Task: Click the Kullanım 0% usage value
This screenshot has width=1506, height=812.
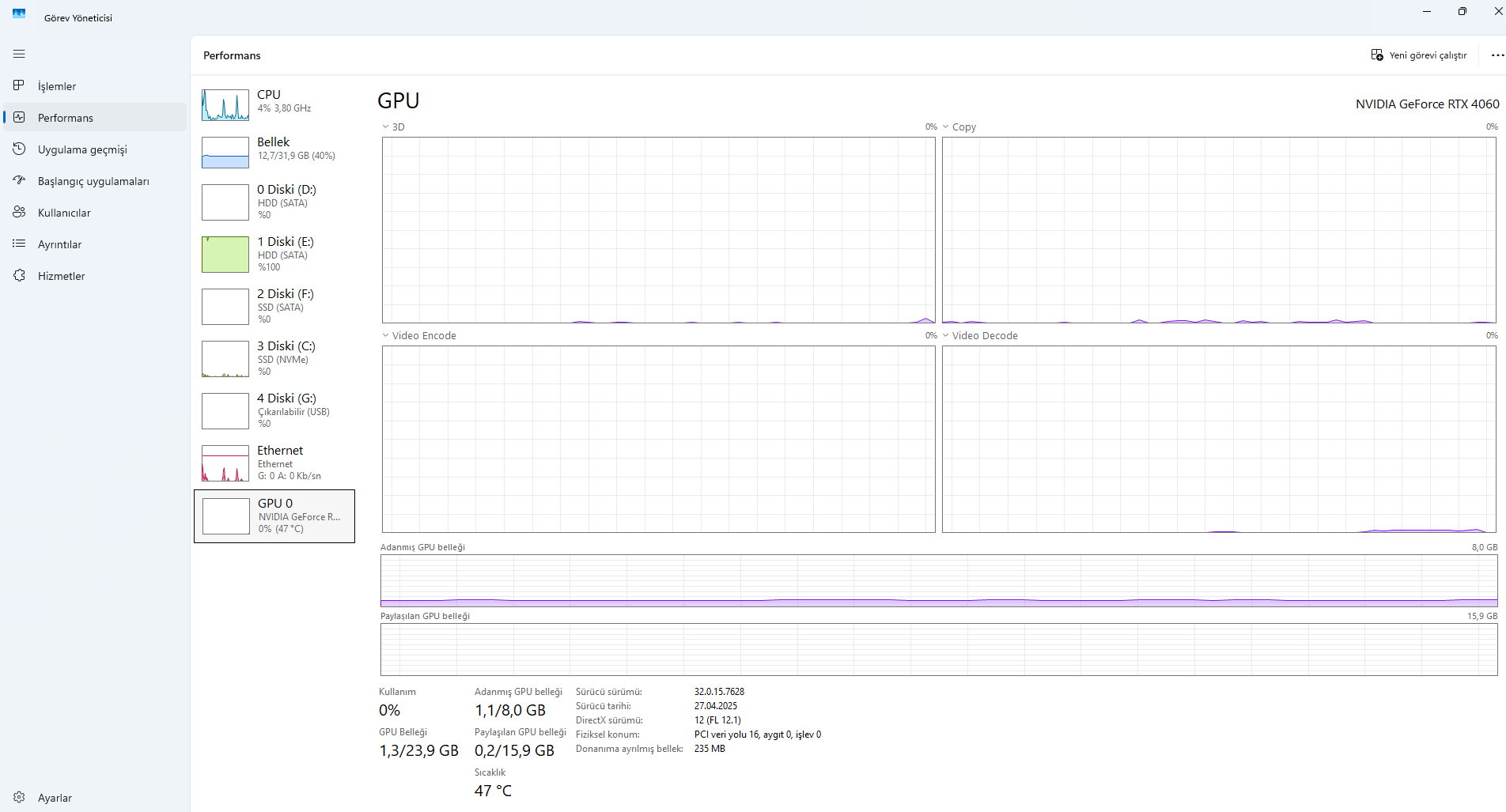Action: (x=390, y=710)
